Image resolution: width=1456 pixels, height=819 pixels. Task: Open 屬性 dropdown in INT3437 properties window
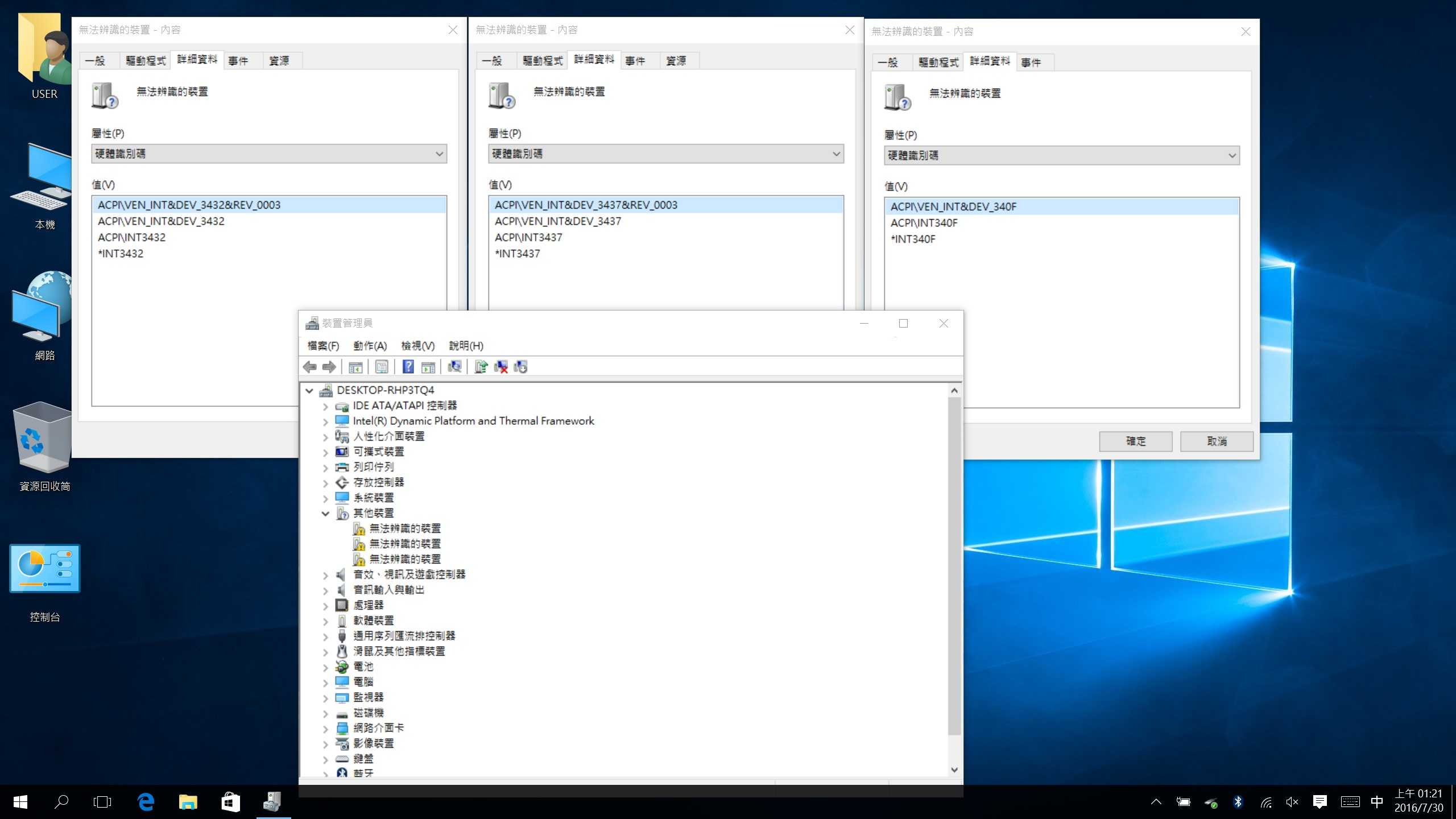[666, 154]
